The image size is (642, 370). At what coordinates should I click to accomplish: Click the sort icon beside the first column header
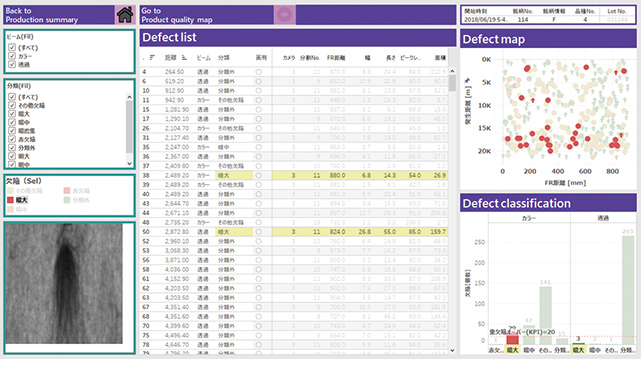(152, 58)
